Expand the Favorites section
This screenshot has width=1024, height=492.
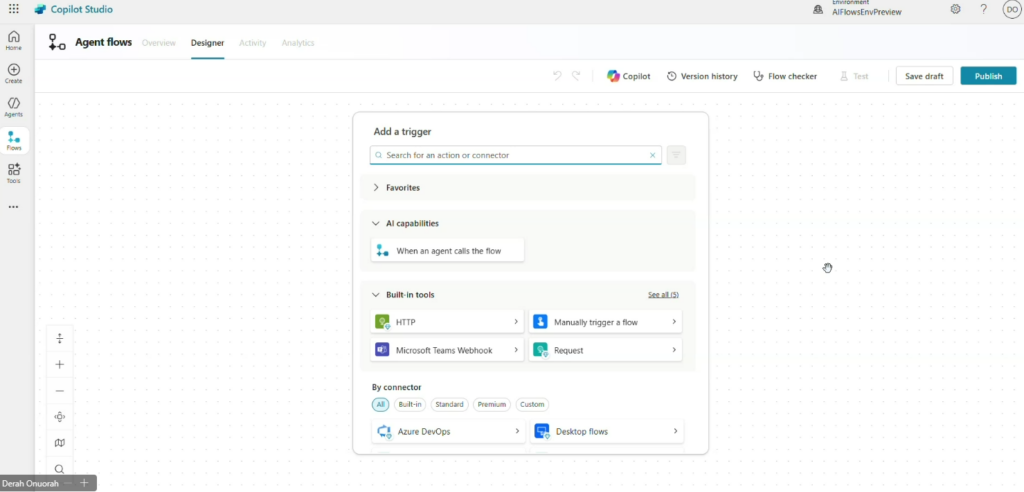pos(377,188)
